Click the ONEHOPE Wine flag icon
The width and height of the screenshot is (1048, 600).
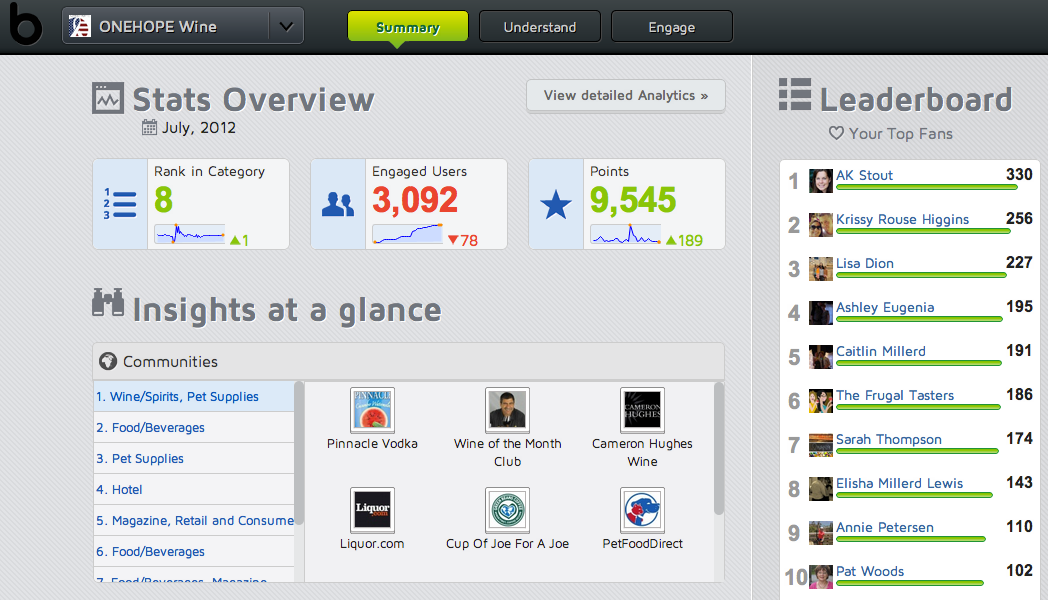point(80,27)
